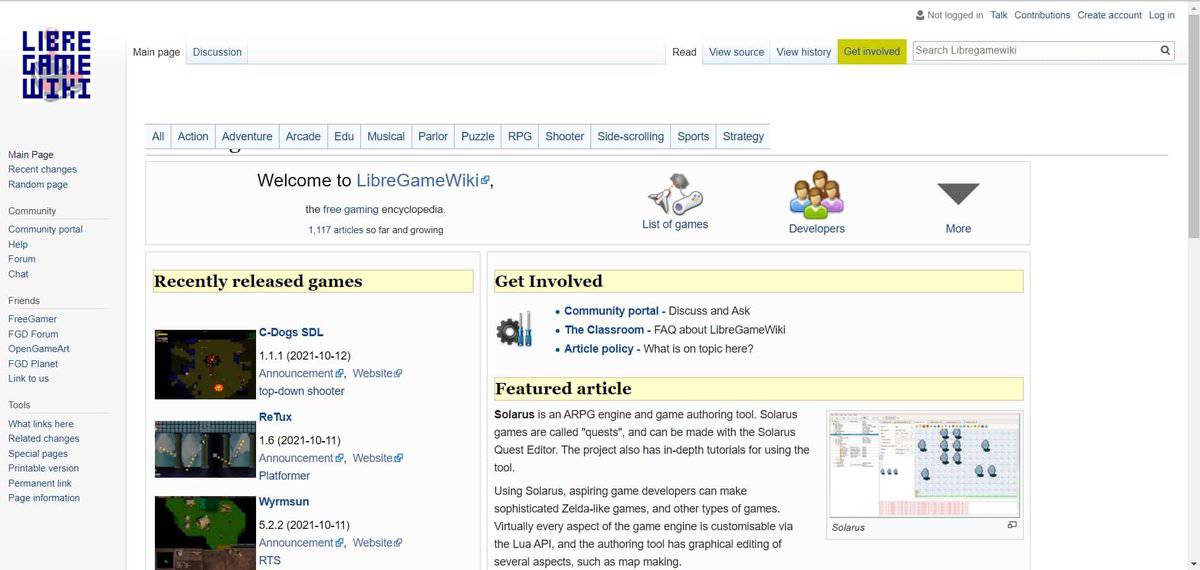1200x570 pixels.
Task: Select the Musical genre tab
Action: [386, 137]
